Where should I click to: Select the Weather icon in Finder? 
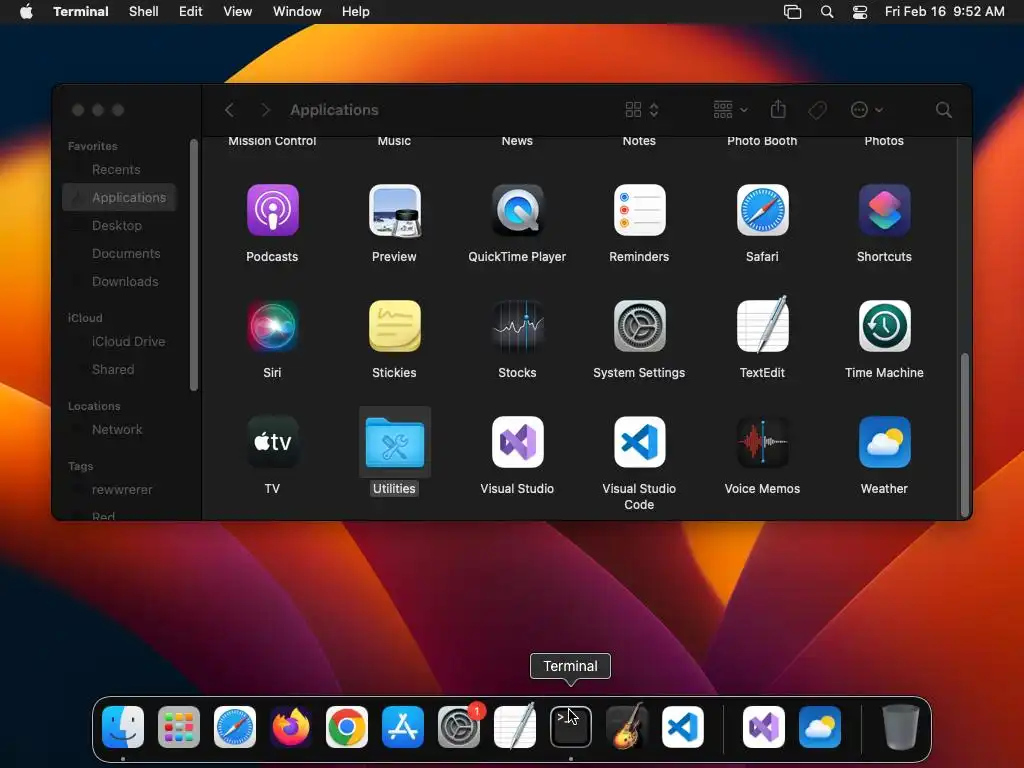click(x=884, y=442)
